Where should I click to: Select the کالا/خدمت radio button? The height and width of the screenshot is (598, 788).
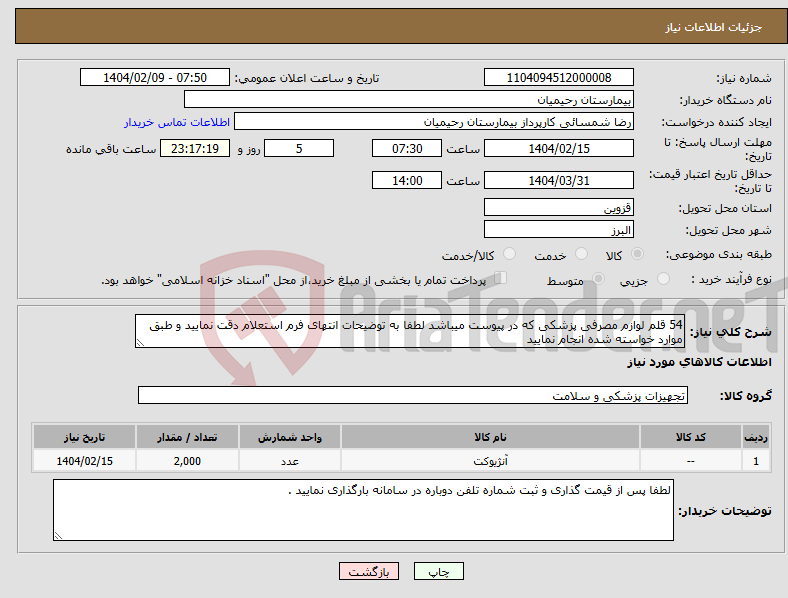[510, 254]
